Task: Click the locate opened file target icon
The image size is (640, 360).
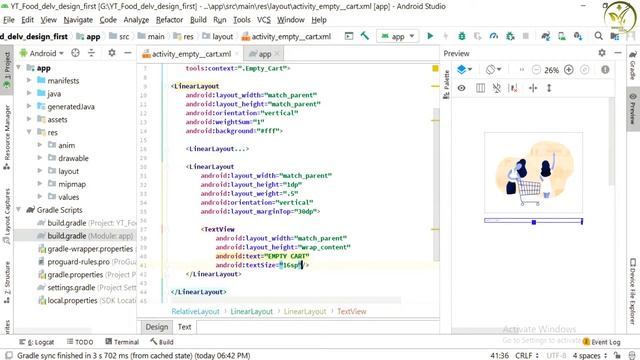Action: [x=75, y=53]
